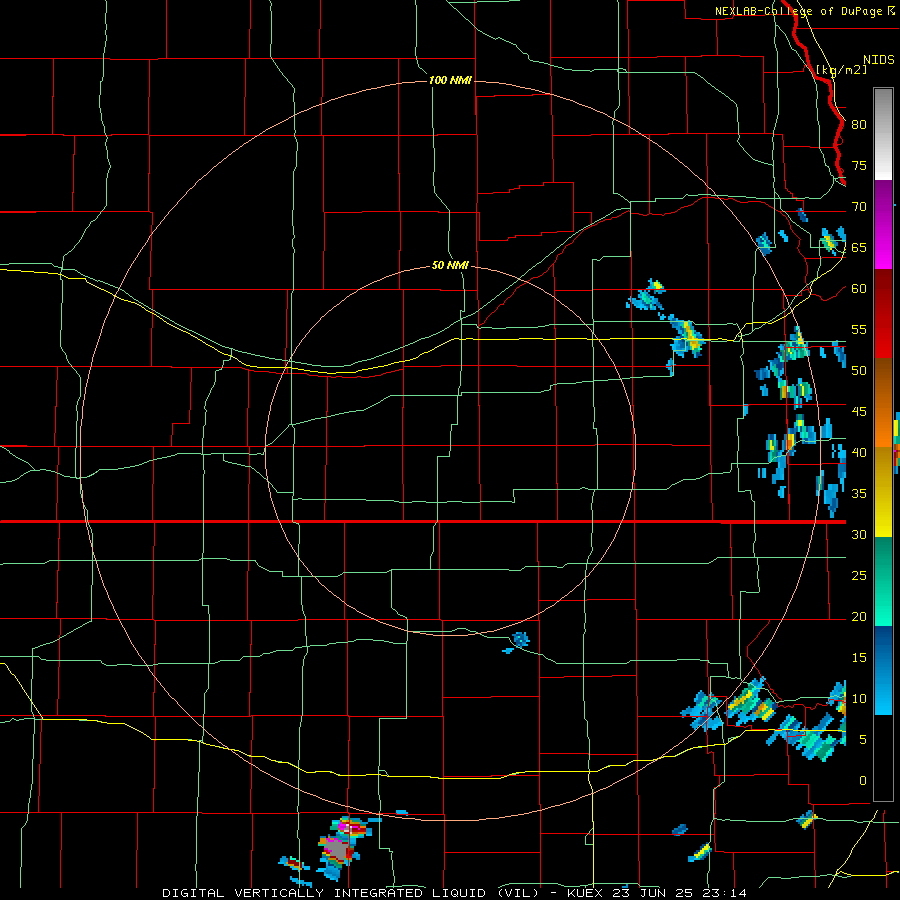Screen dimensions: 900x900
Task: Click the 55 value on the color scale
Action: 859,329
